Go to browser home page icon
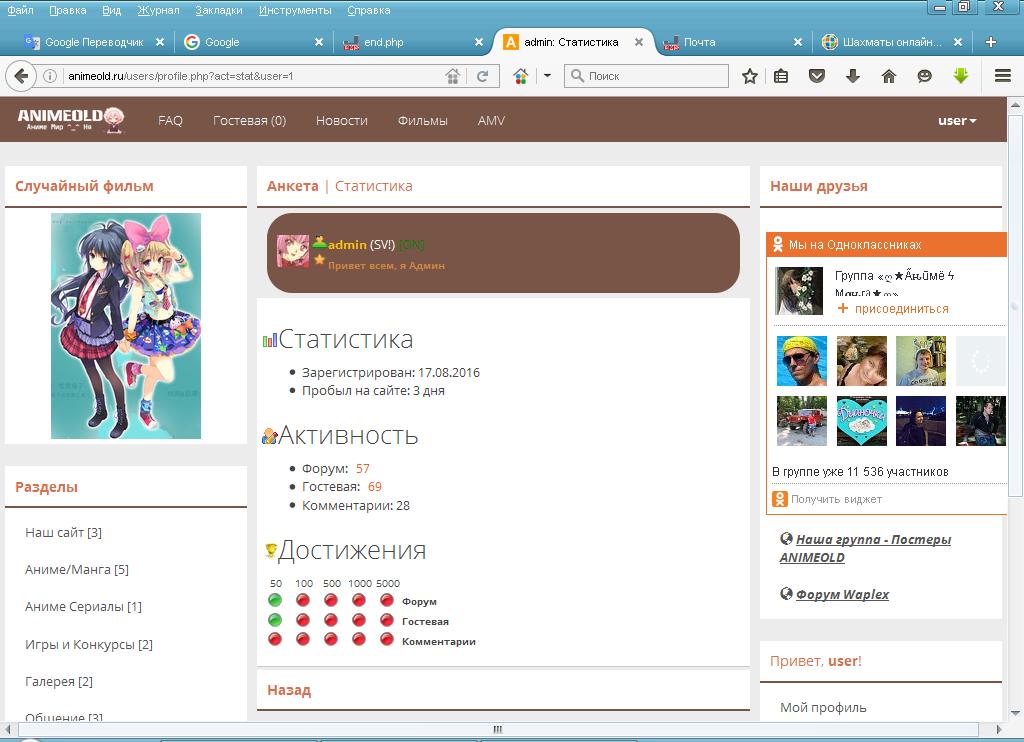 [888, 76]
